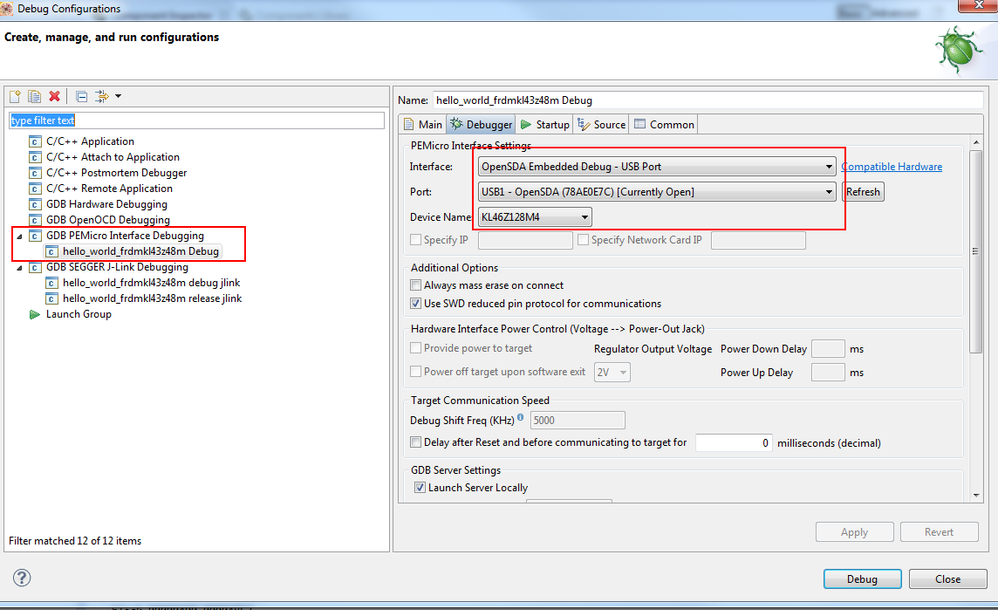This screenshot has width=998, height=610.
Task: Click the GDB Hardware Debugging icon
Action: [35, 204]
